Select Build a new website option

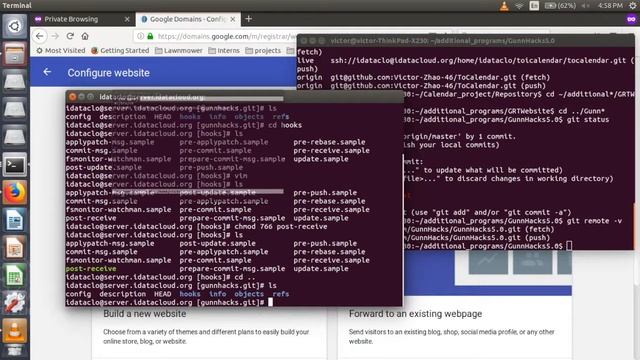(144, 313)
